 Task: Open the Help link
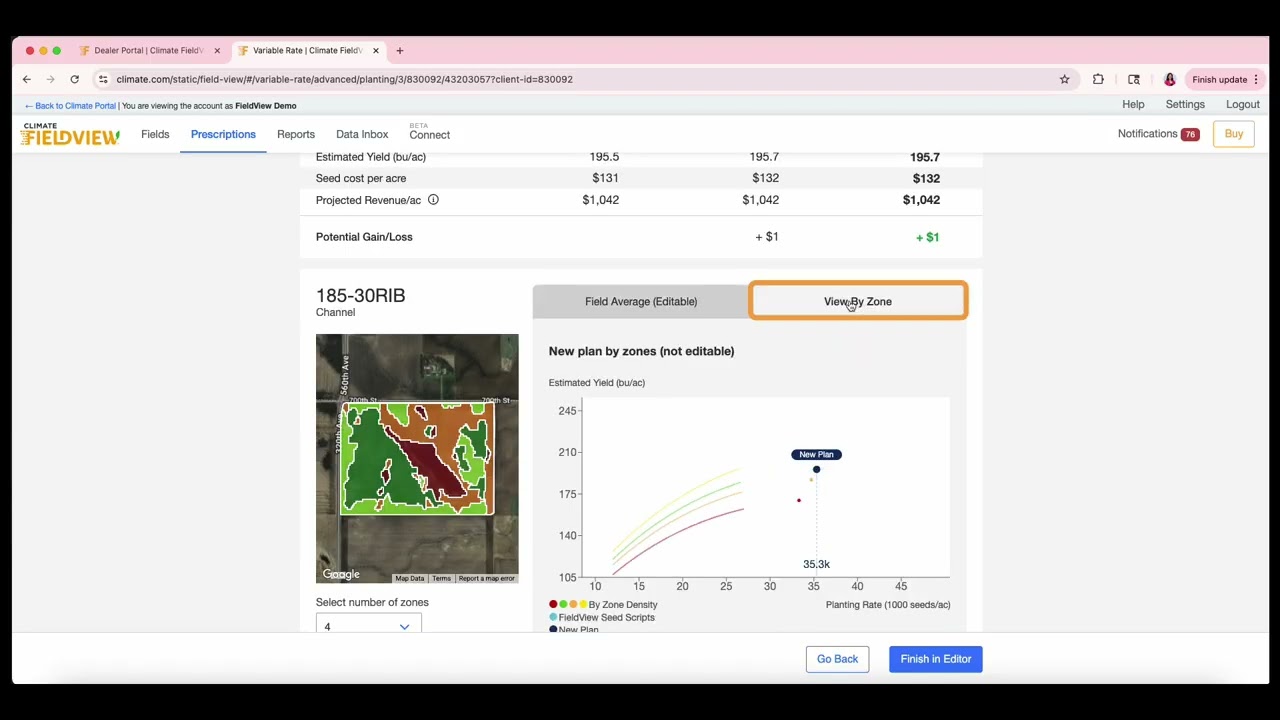[1133, 104]
